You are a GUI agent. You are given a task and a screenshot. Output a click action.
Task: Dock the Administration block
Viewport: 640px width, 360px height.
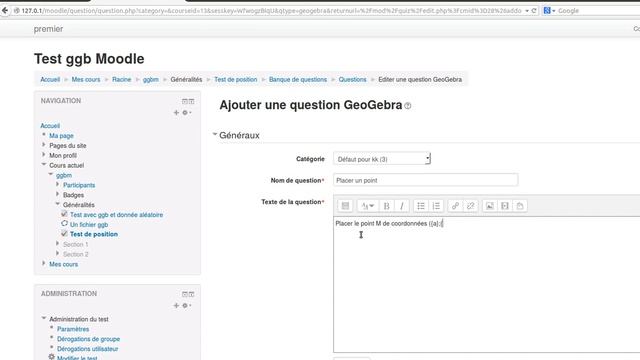coord(191,294)
